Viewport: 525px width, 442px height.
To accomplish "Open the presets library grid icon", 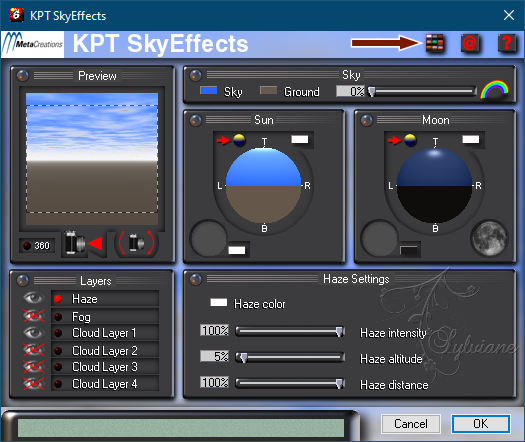I will (x=435, y=44).
